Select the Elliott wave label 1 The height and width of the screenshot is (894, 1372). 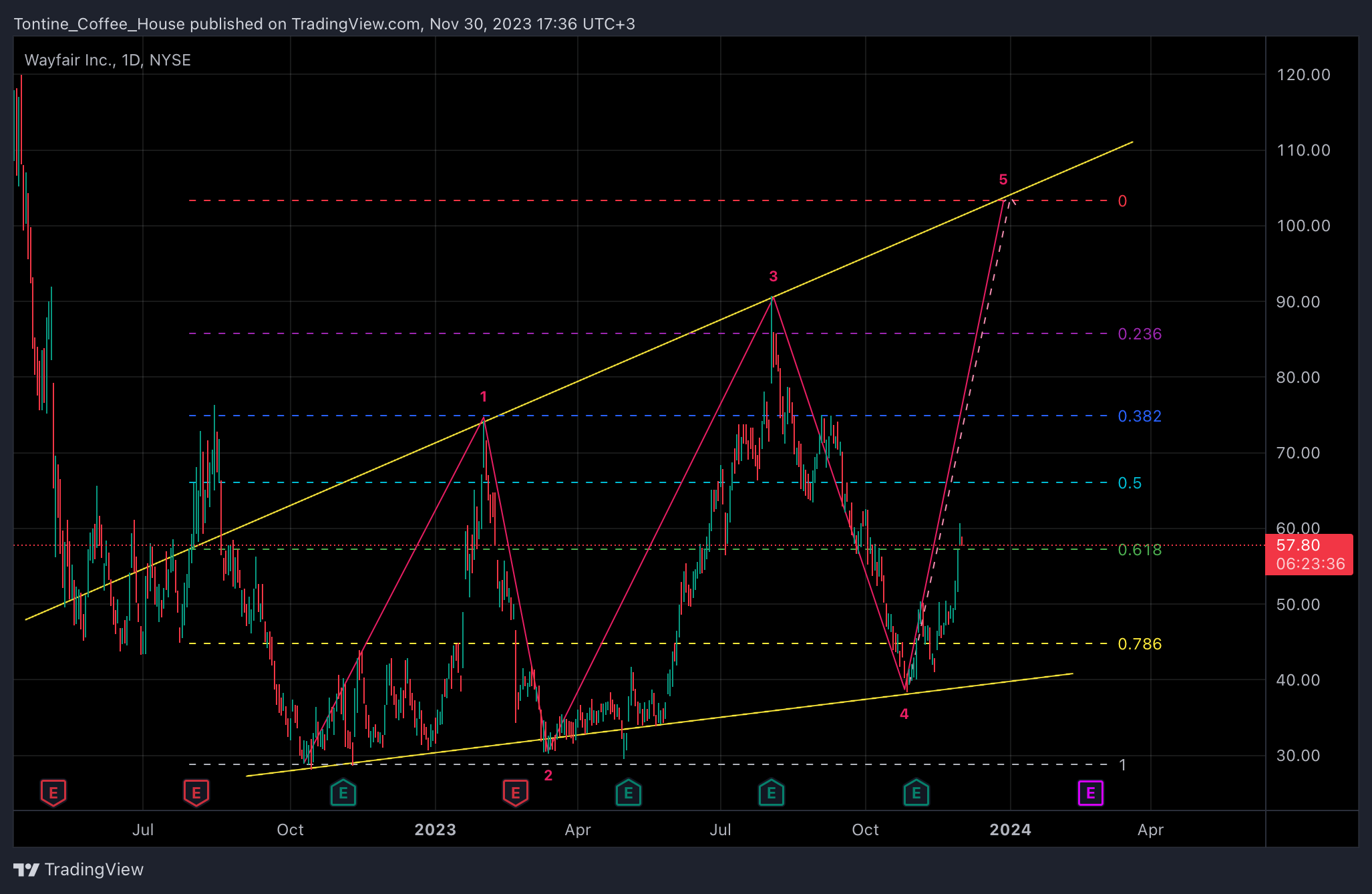484,397
